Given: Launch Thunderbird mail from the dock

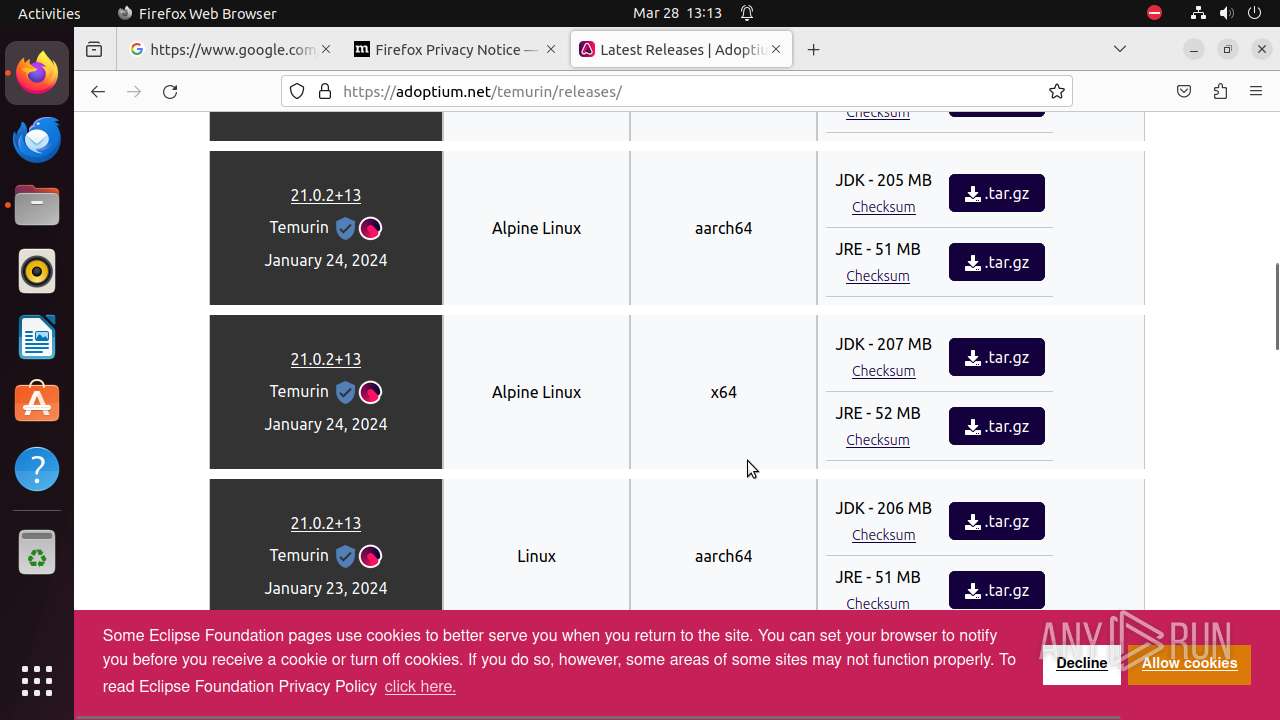Looking at the screenshot, I should pyautogui.click(x=37, y=139).
